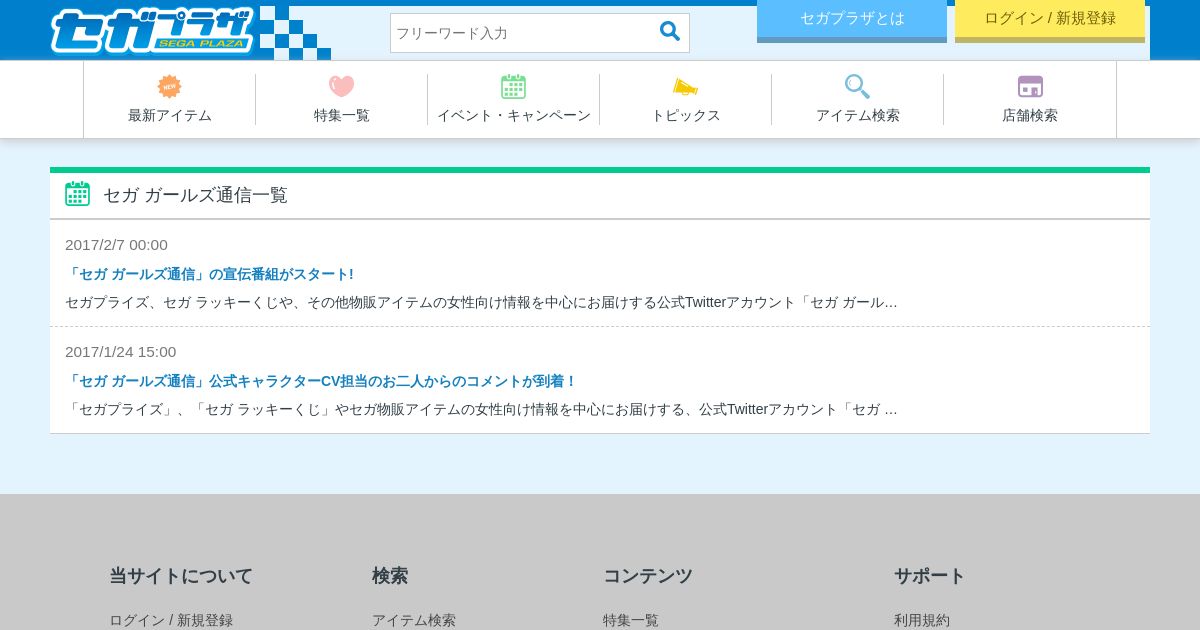This screenshot has height=630, width=1200.
Task: Click footer heading 当サイトについて
Action: coord(181,576)
